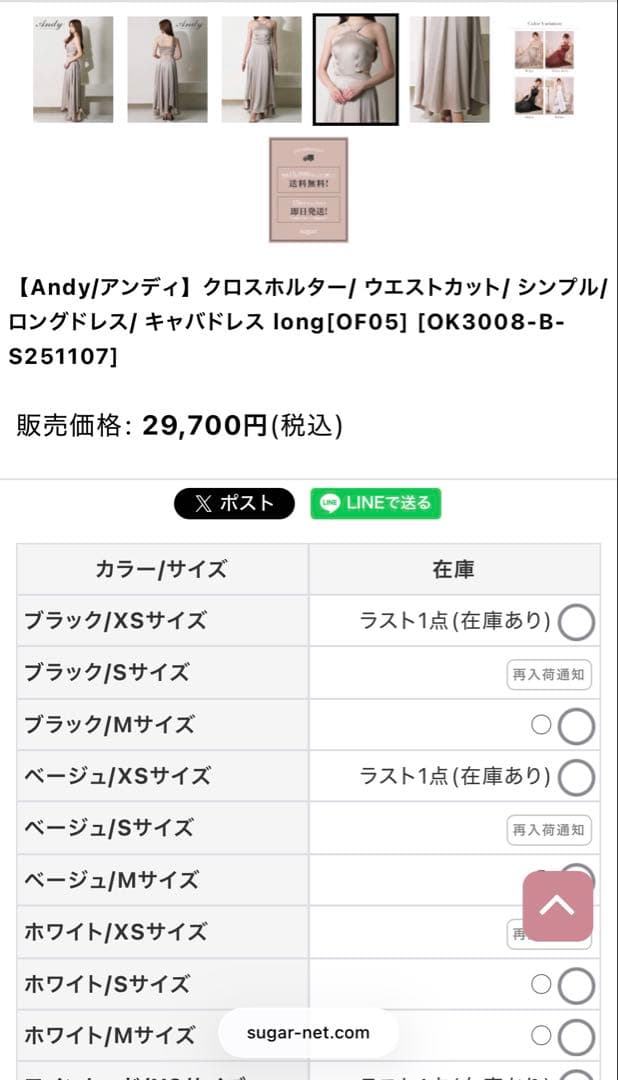The width and height of the screenshot is (618, 1080).
Task: Send this dress with the LINEで送る button
Action: tap(375, 503)
